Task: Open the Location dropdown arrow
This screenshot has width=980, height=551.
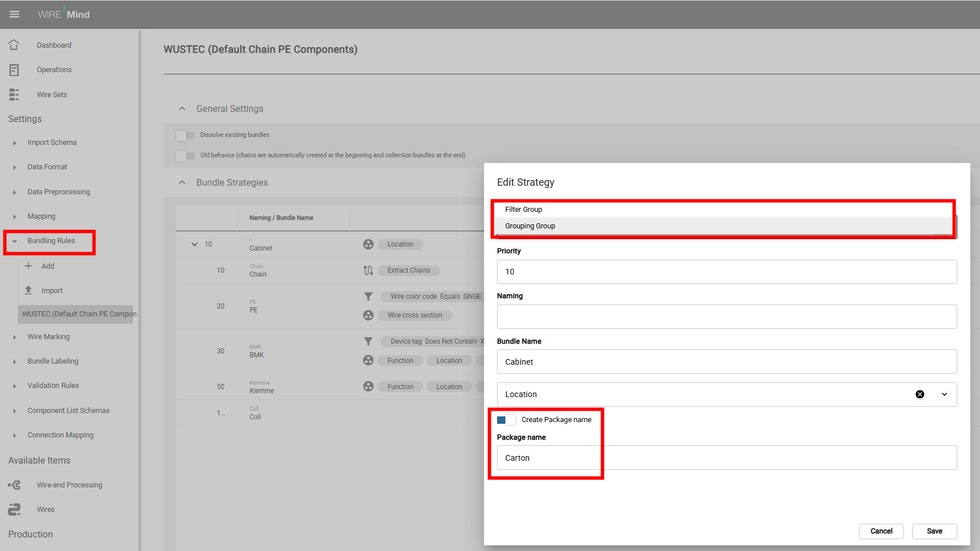Action: 944,394
